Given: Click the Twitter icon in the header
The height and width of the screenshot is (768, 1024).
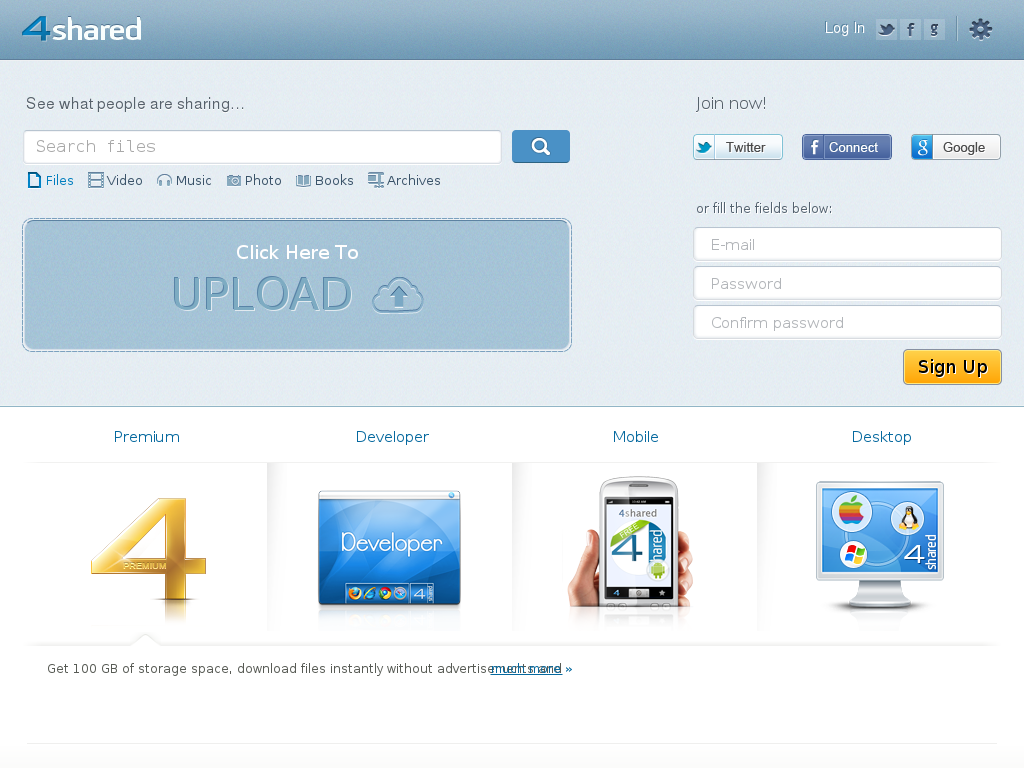Looking at the screenshot, I should click(886, 29).
